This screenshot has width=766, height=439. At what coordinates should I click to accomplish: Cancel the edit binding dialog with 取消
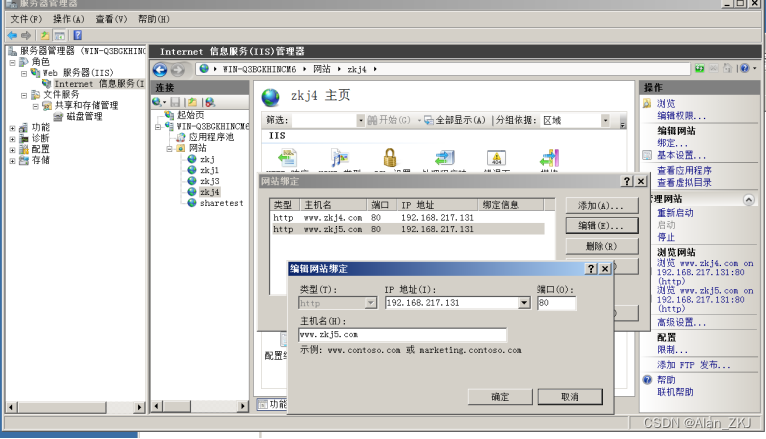click(570, 397)
